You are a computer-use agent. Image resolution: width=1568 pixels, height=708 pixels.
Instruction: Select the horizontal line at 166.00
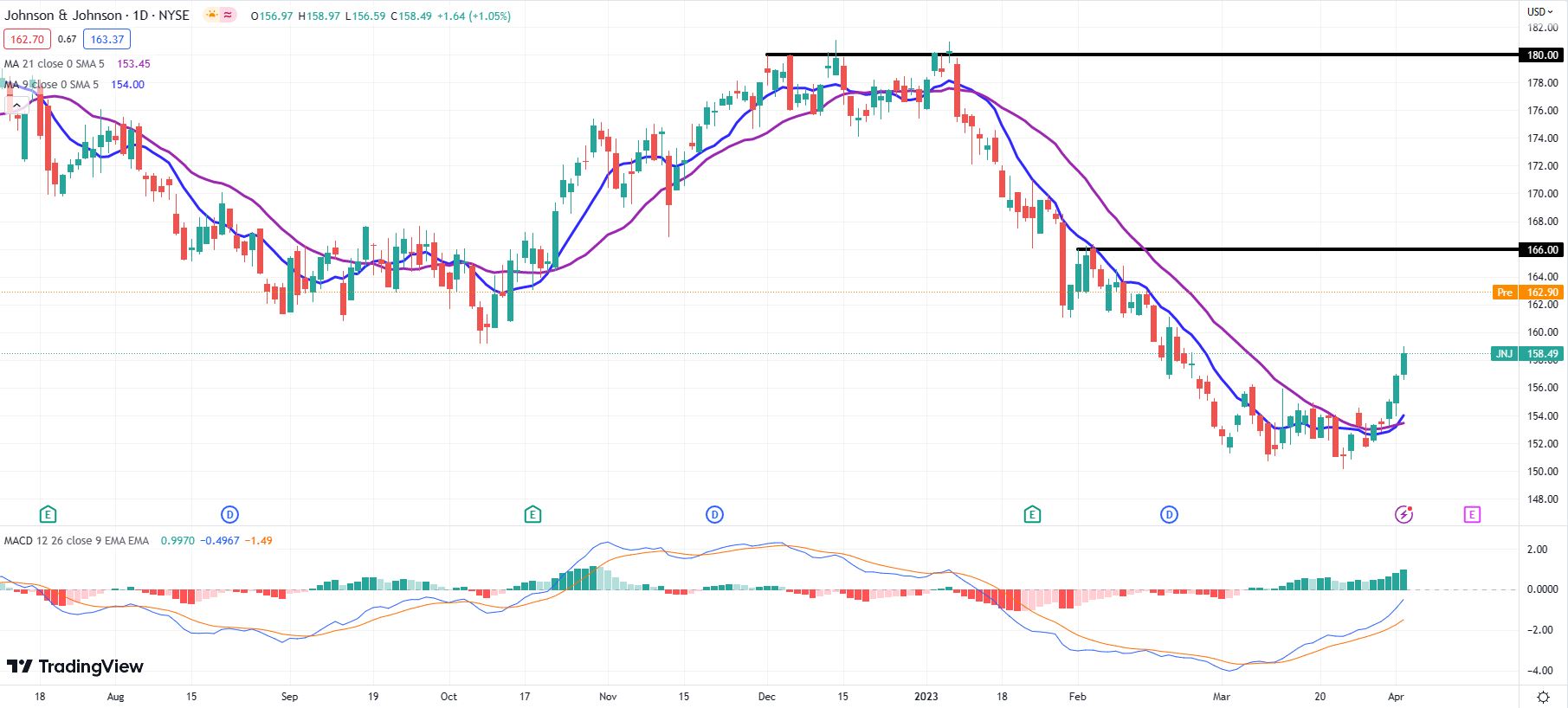point(1298,249)
